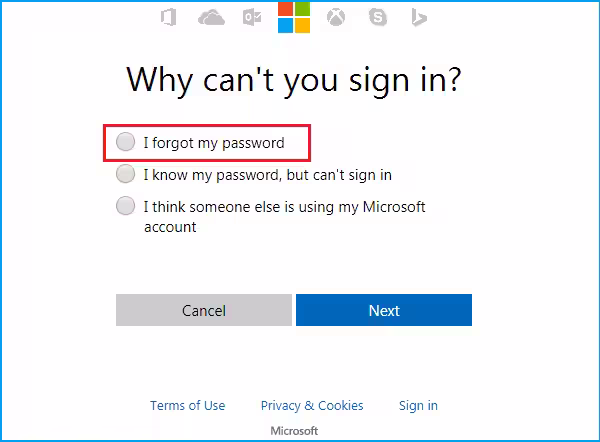Viewport: 600px width, 442px height.
Task: Follow the Sign in link
Action: (418, 405)
